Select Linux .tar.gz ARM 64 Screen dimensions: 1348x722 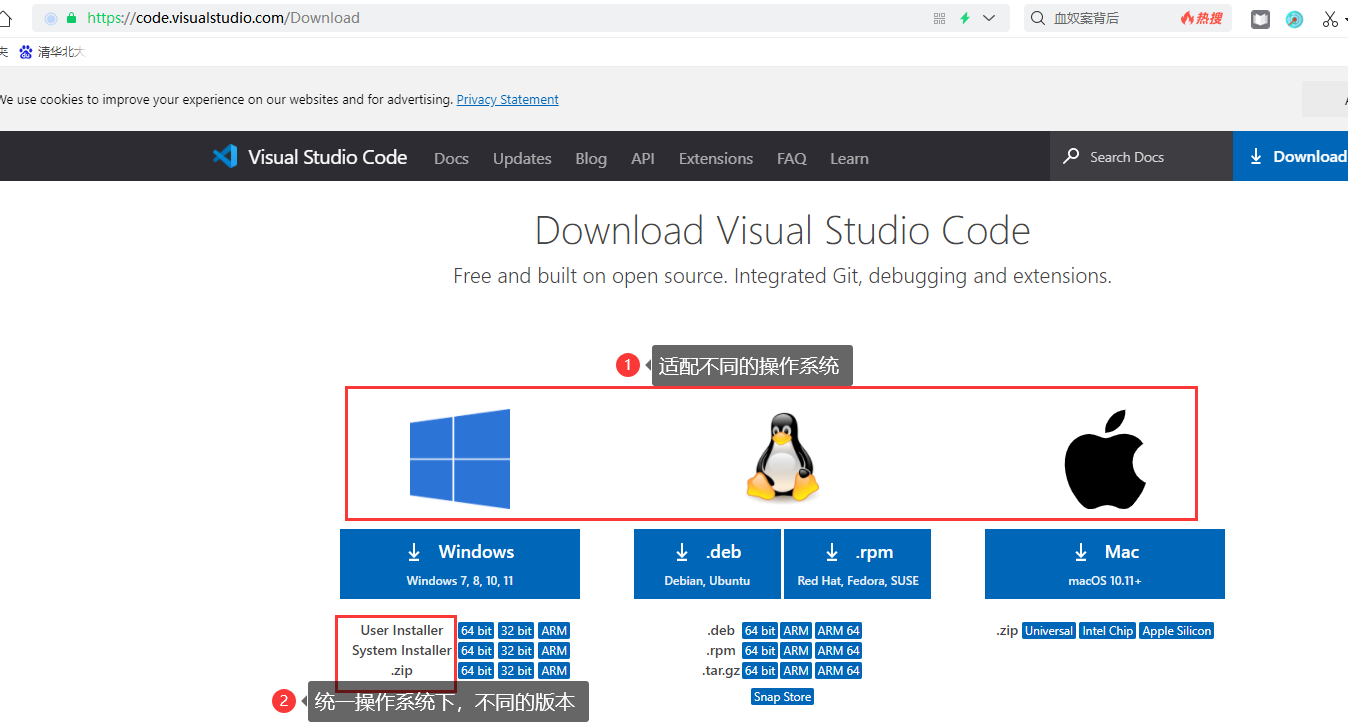(x=838, y=670)
